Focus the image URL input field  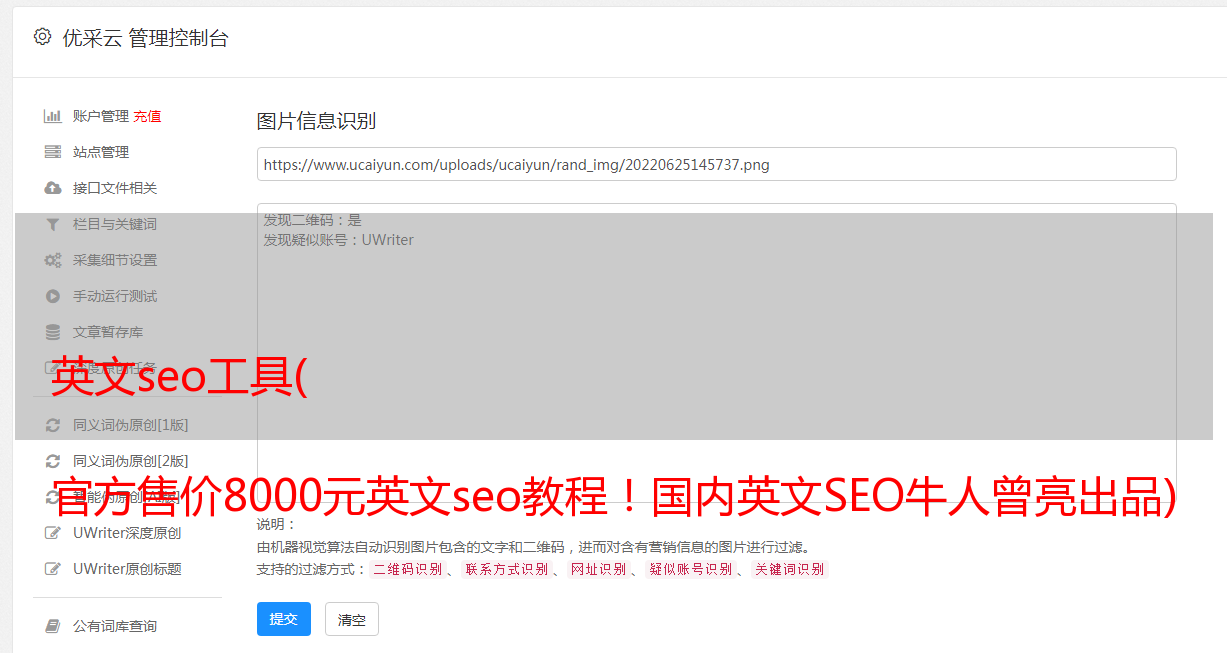[x=716, y=164]
